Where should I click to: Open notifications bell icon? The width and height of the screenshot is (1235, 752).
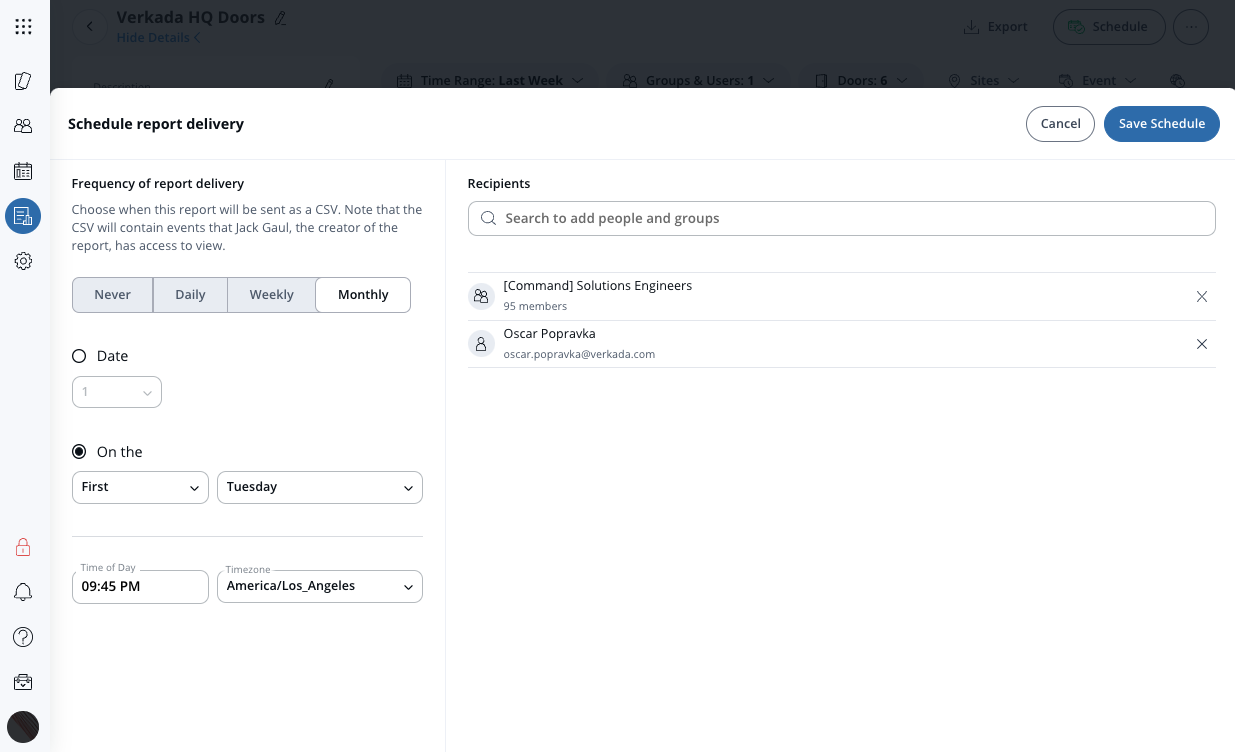point(23,592)
